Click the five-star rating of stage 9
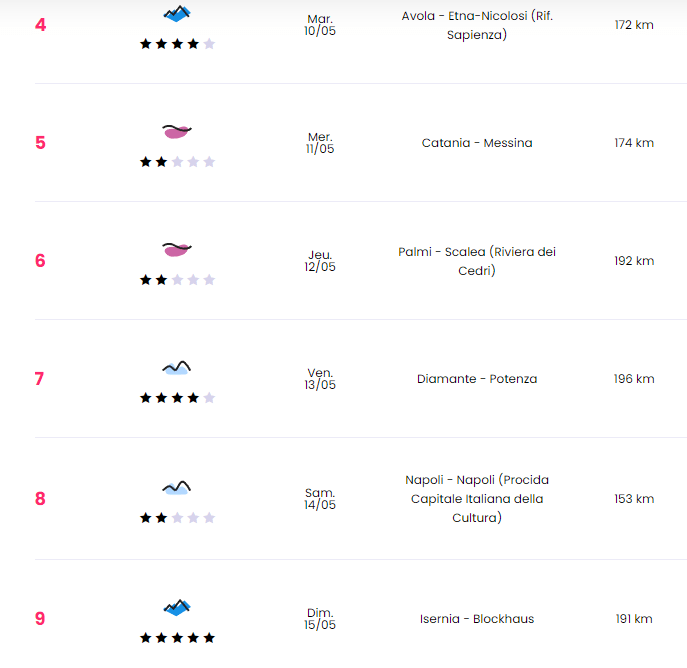The width and height of the screenshot is (687, 668). [x=177, y=637]
